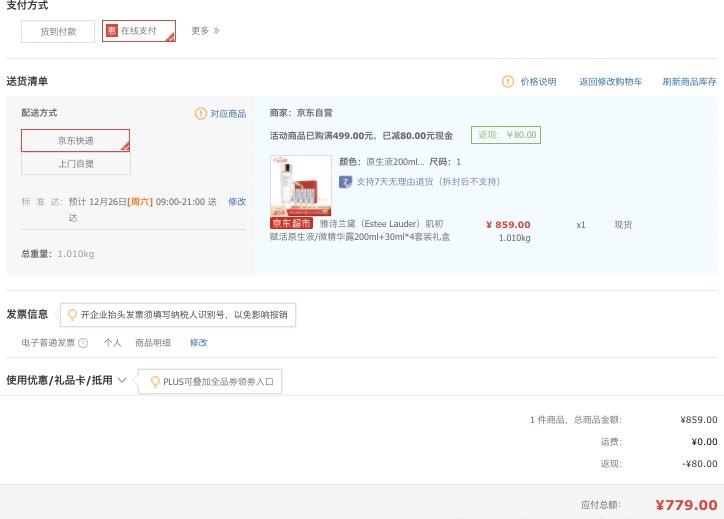Screen dimensions: 724x519
Task: Click the 应付总额 ¥779.00 amount
Action: (686, 505)
